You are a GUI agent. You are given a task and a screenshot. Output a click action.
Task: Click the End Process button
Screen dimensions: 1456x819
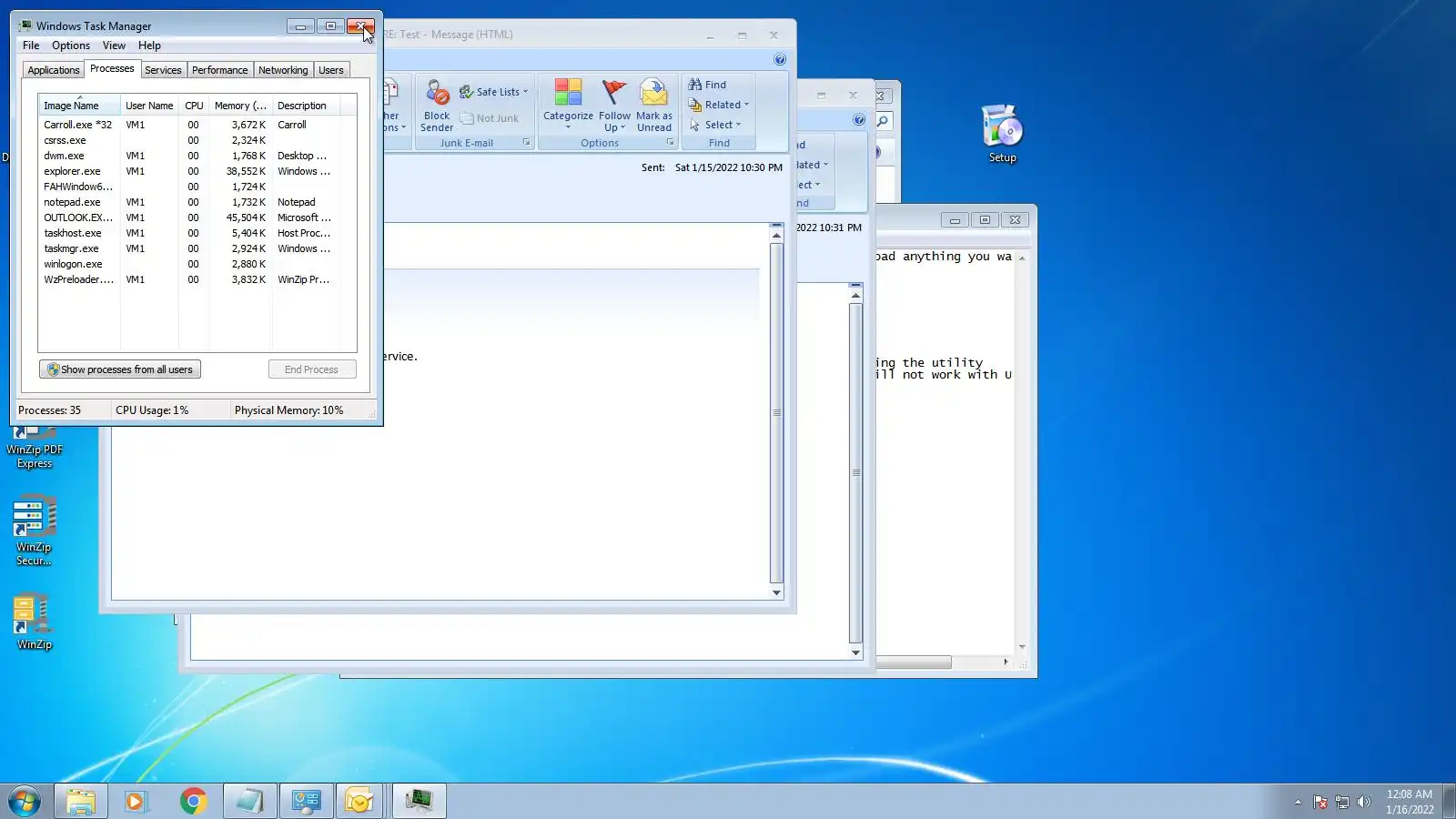(x=312, y=369)
